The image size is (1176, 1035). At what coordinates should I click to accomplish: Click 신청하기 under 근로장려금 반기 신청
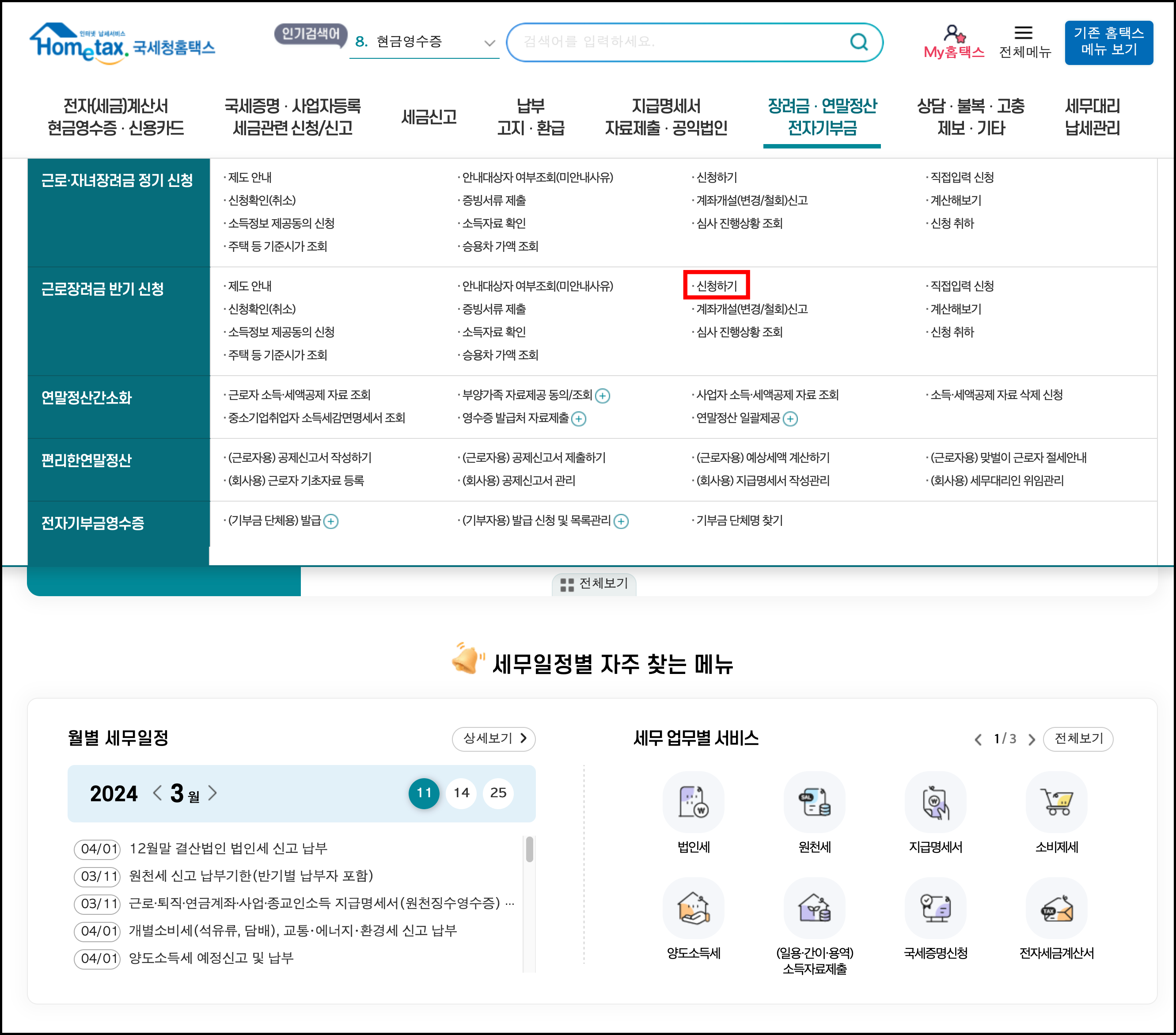pos(716,286)
